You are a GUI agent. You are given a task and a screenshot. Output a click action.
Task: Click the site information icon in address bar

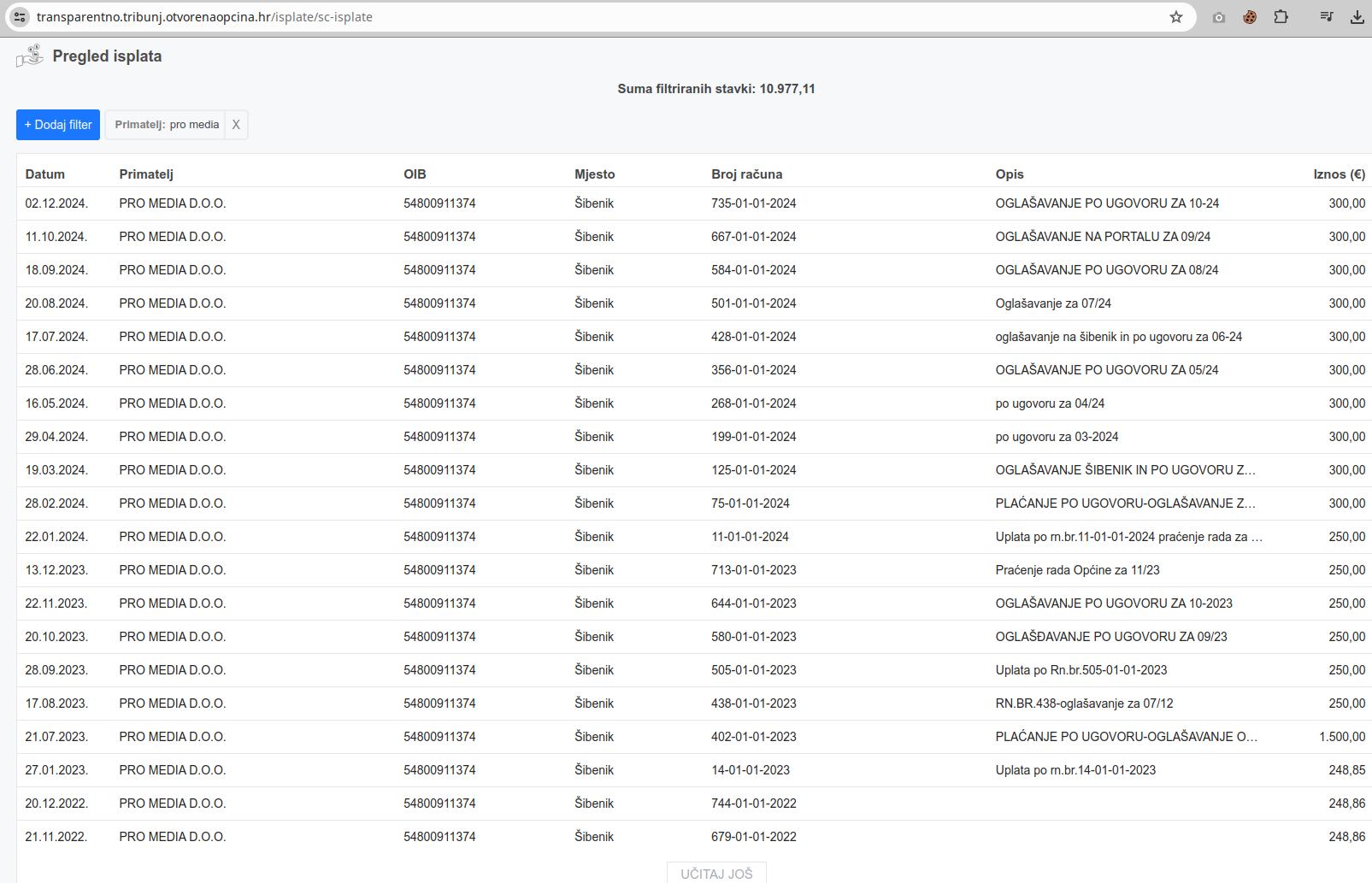tap(20, 17)
